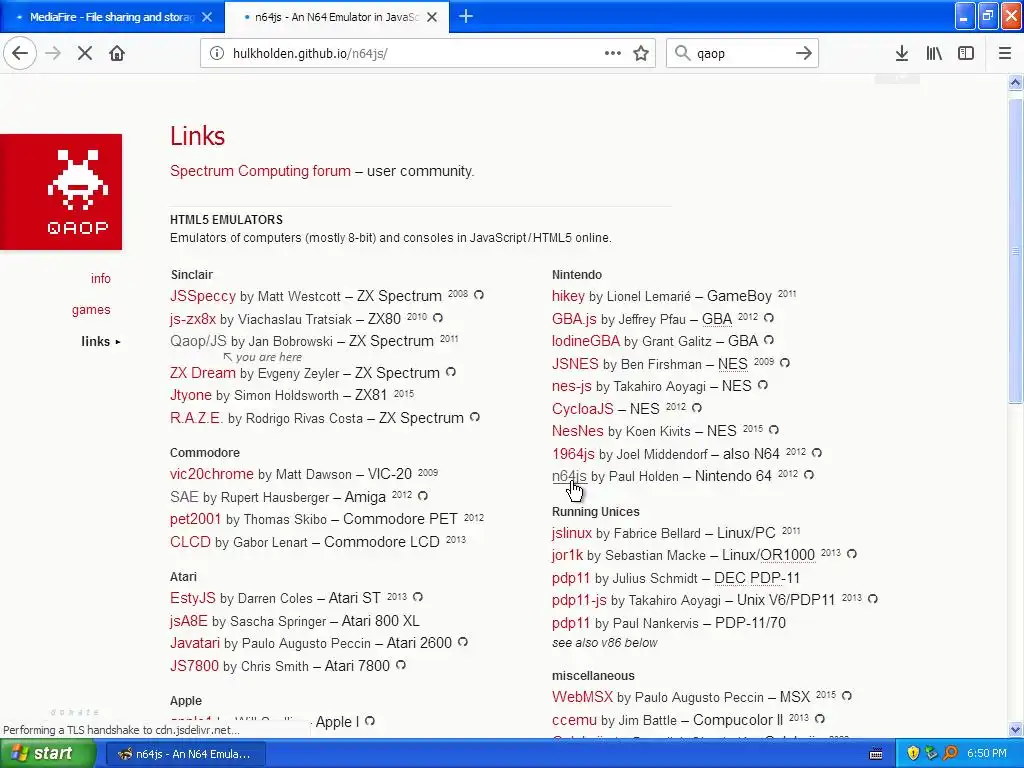Image resolution: width=1024 pixels, height=768 pixels.
Task: Open the on-screen keyboard tray icon
Action: [x=876, y=754]
